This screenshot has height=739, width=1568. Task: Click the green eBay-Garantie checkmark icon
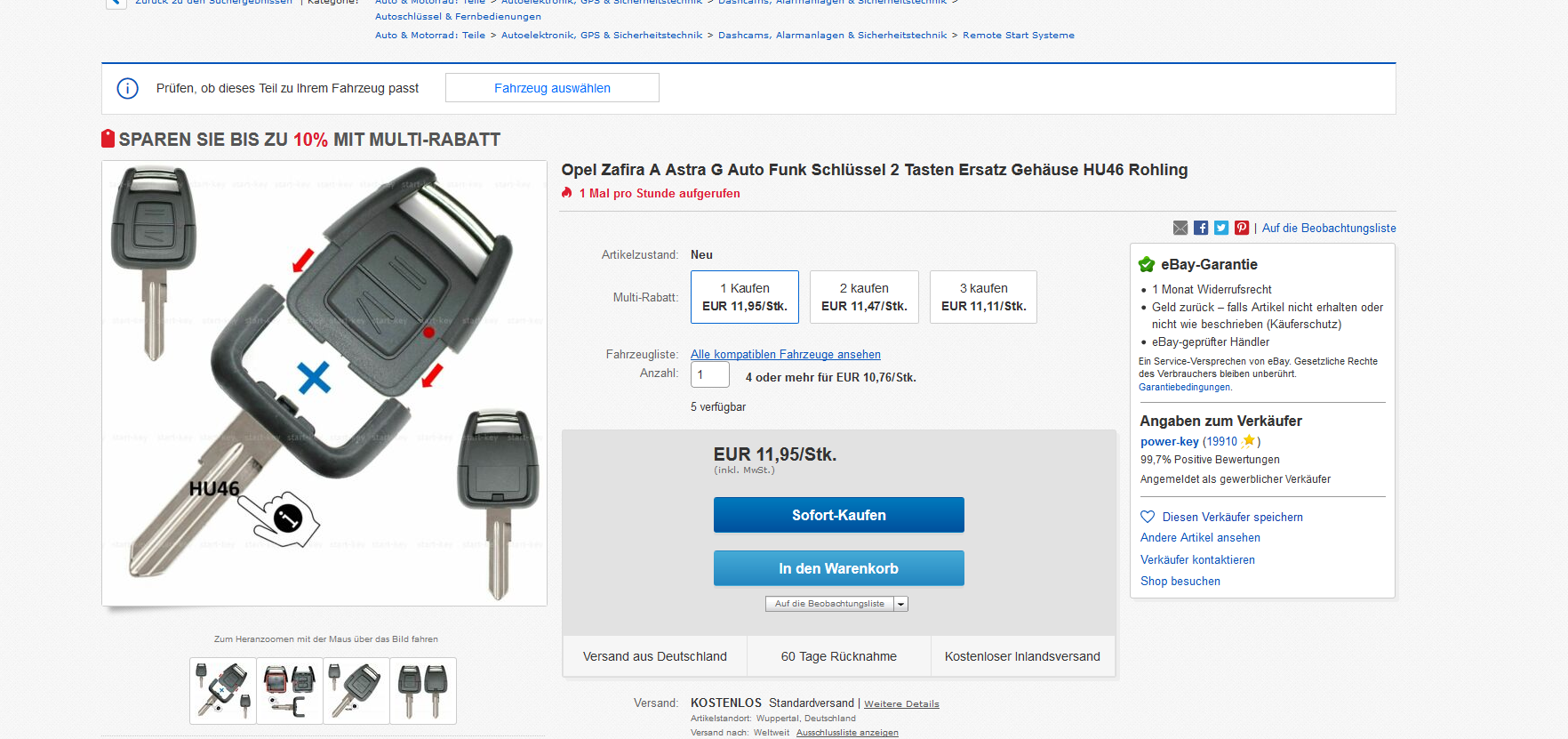point(1147,264)
